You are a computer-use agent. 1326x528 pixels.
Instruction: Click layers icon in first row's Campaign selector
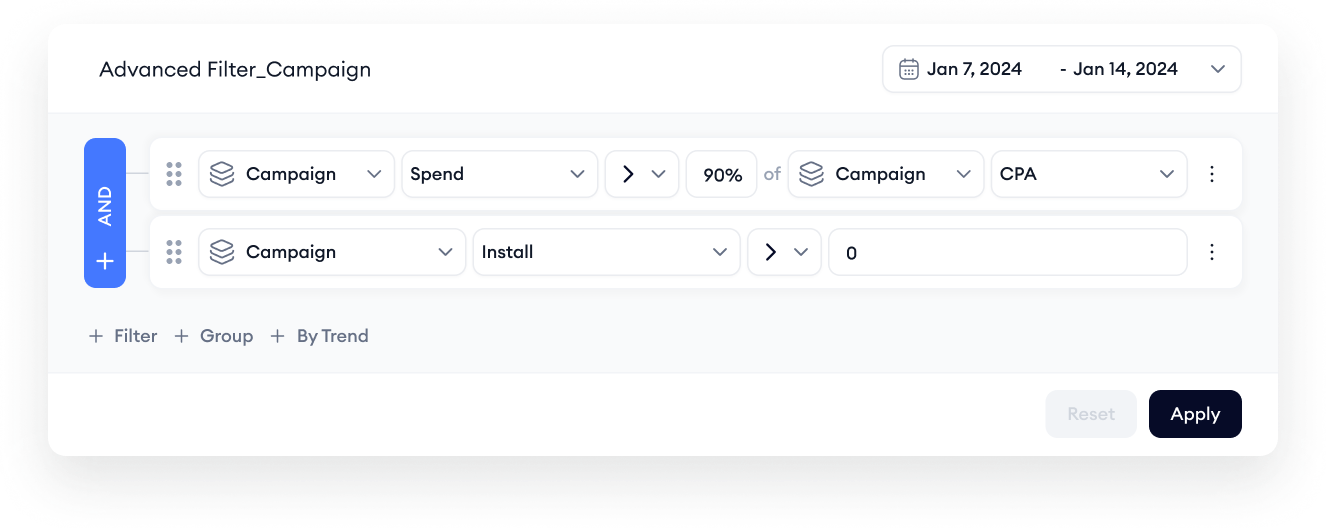(222, 174)
